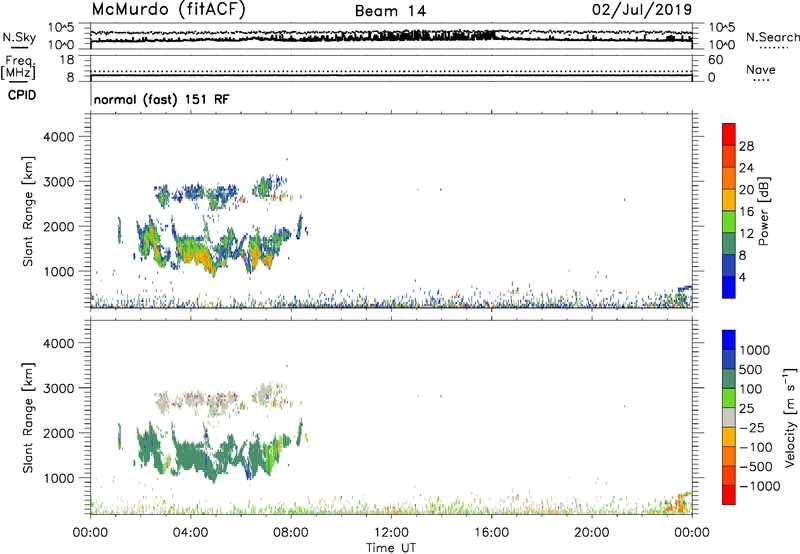The width and height of the screenshot is (800, 554).
Task: Click the "3000" tick on the power panel
Action: (59, 182)
